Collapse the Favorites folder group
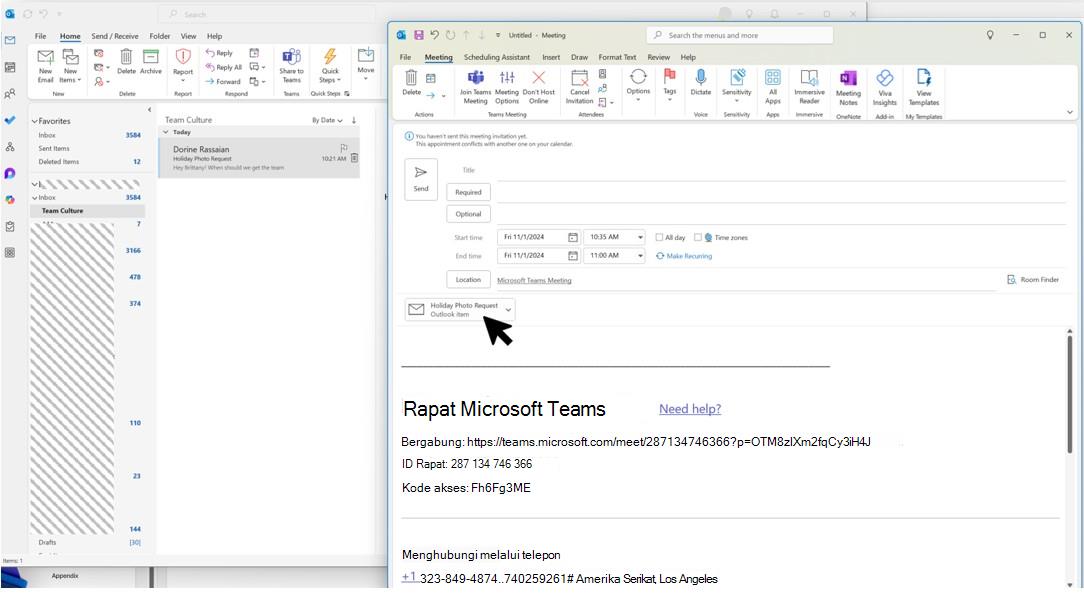Viewport: 1084px width, 597px height. 35,121
